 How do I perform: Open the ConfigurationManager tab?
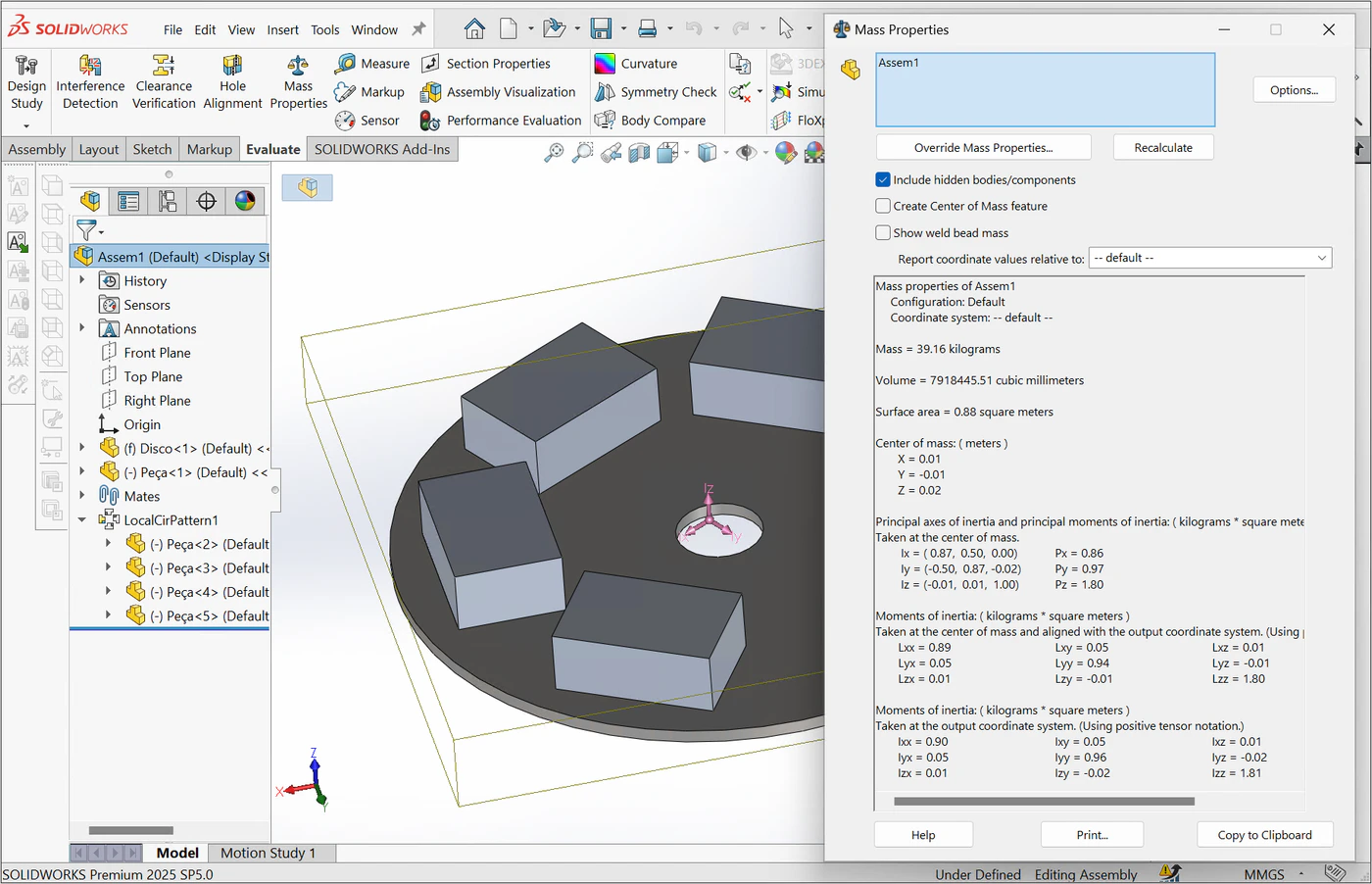pos(168,201)
